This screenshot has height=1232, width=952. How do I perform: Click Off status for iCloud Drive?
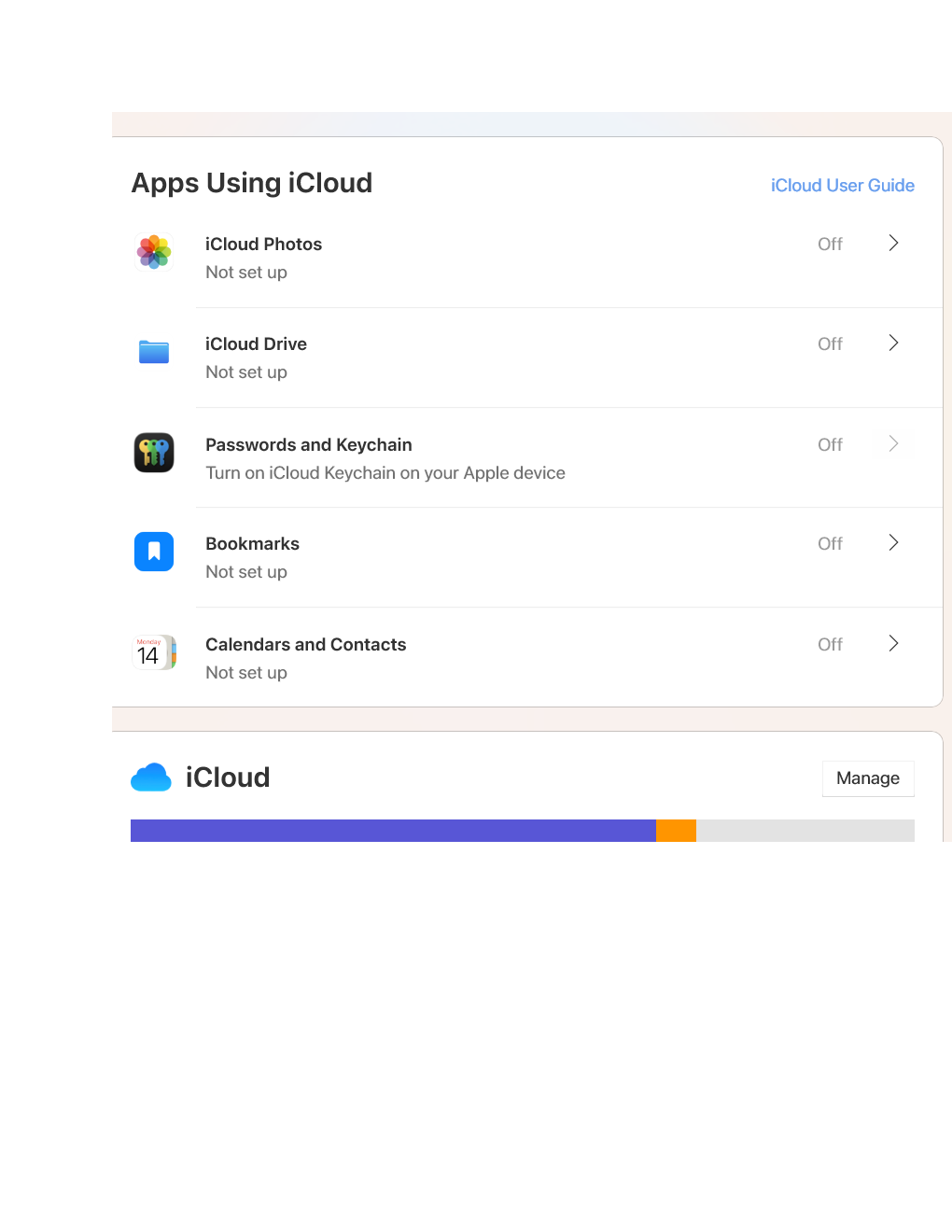point(830,343)
